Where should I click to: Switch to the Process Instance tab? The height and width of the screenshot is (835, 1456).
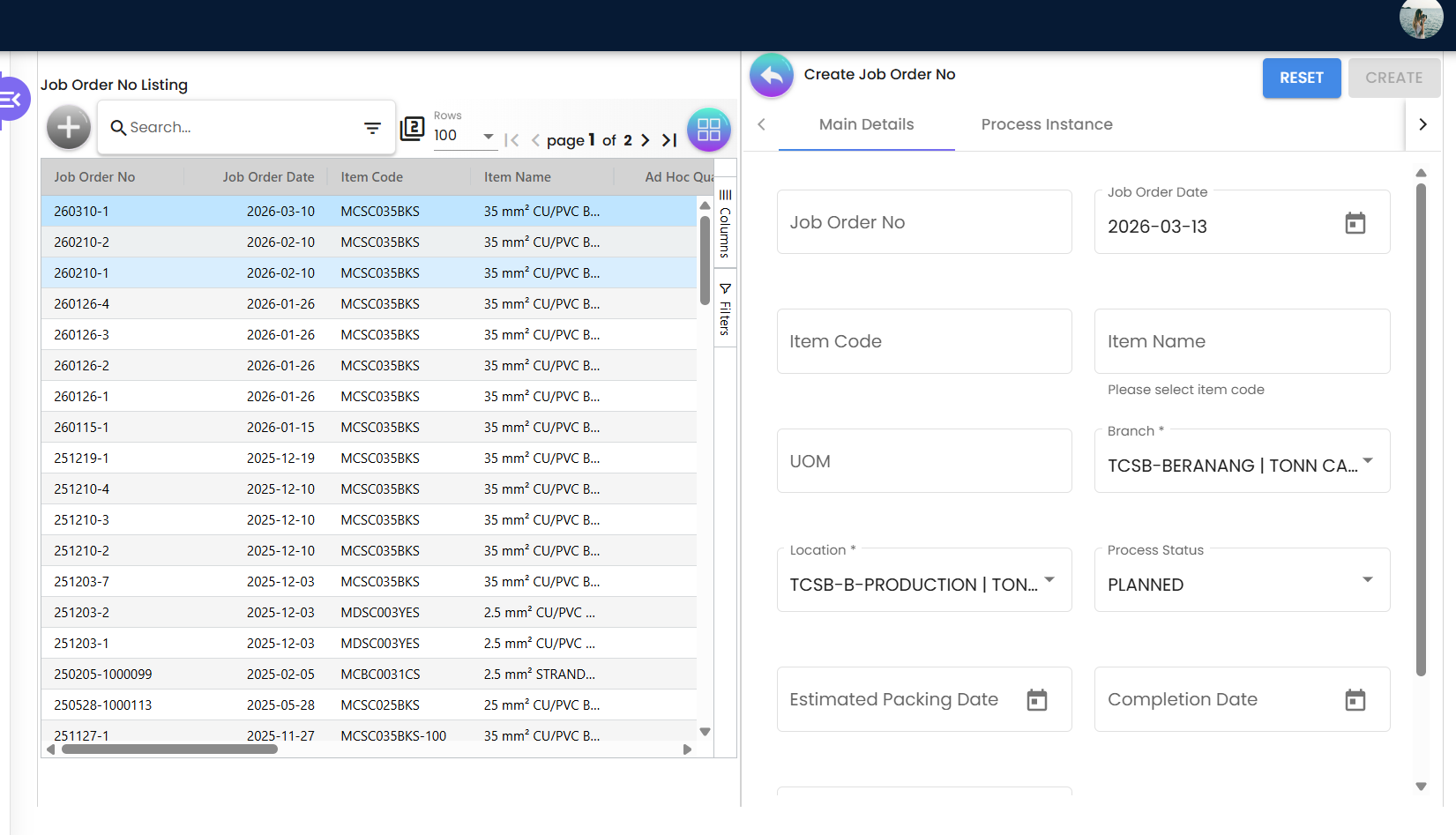tap(1046, 125)
